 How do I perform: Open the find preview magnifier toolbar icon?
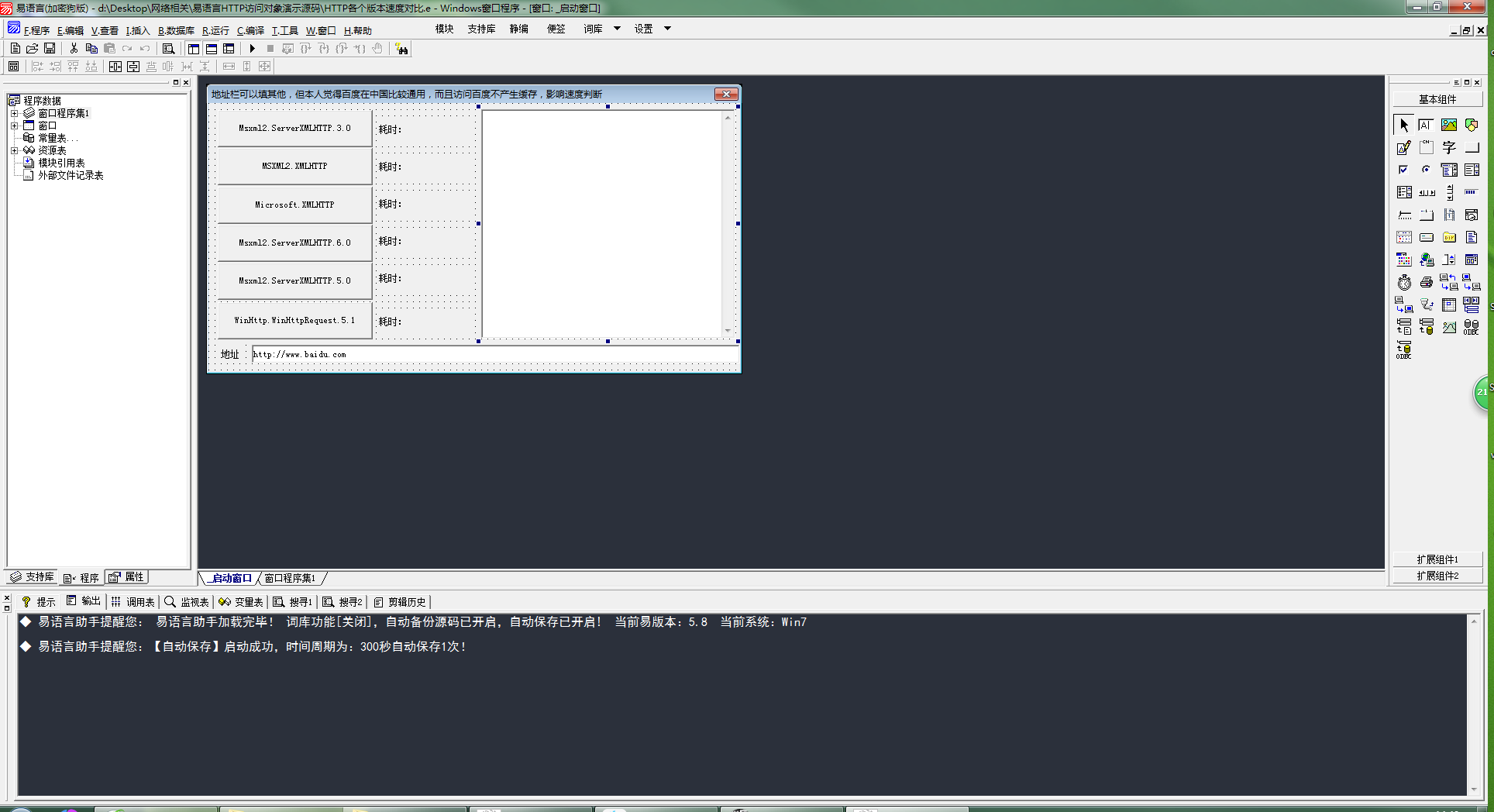coord(168,48)
